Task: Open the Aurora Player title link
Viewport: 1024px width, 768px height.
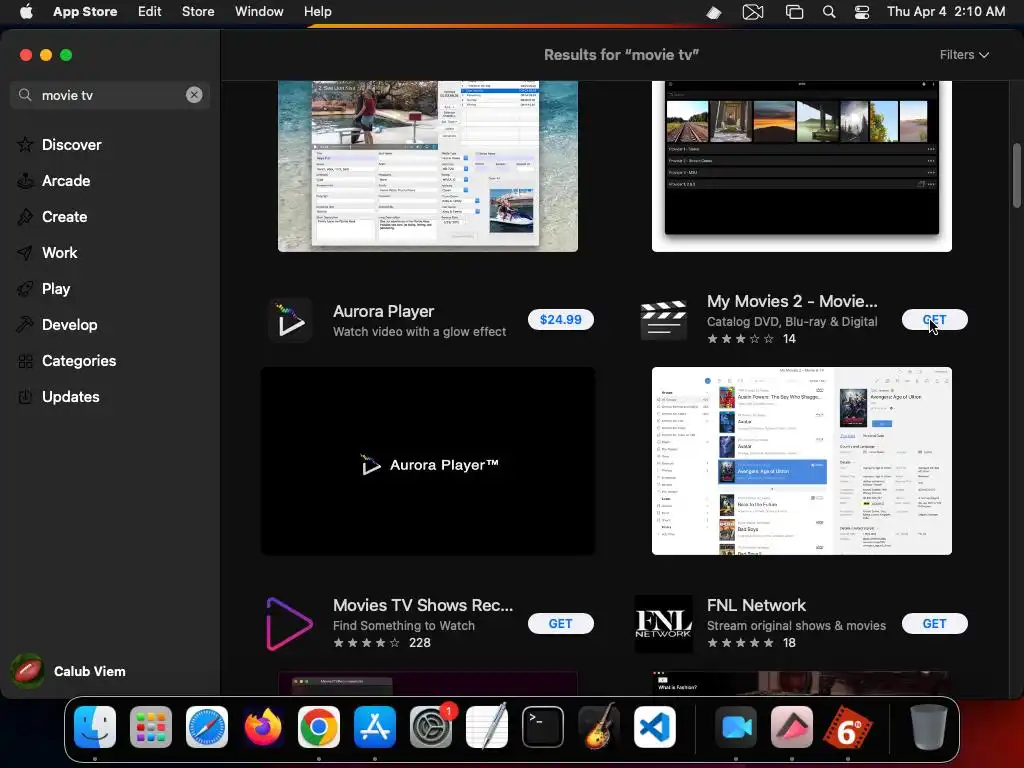Action: tap(383, 312)
